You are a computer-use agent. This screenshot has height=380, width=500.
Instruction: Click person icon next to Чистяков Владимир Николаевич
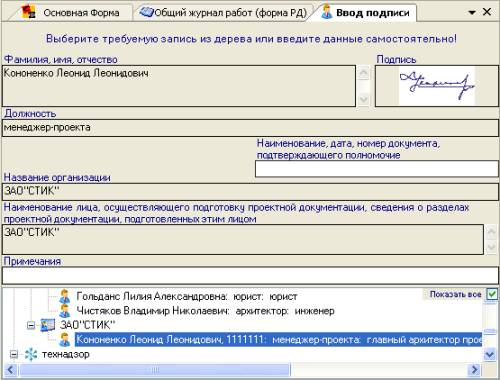(x=65, y=311)
